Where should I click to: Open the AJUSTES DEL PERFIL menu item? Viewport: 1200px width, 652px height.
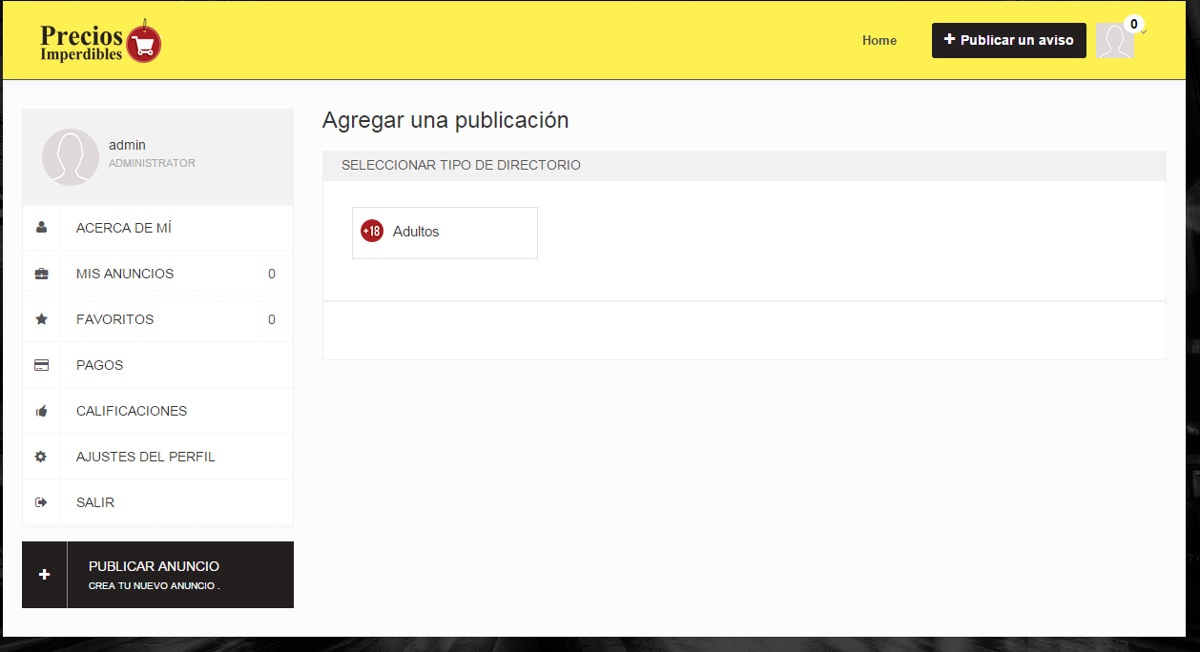pyautogui.click(x=158, y=457)
